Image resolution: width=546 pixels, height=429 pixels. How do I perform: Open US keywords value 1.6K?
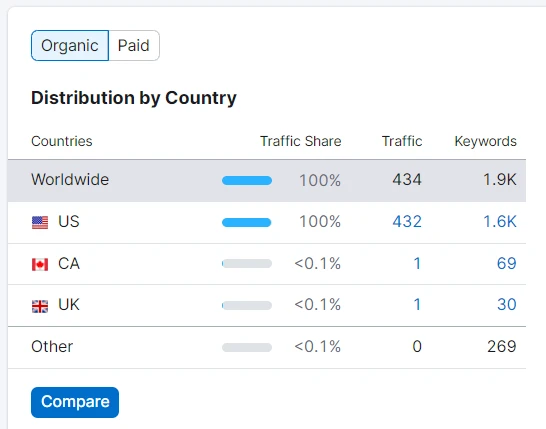500,221
